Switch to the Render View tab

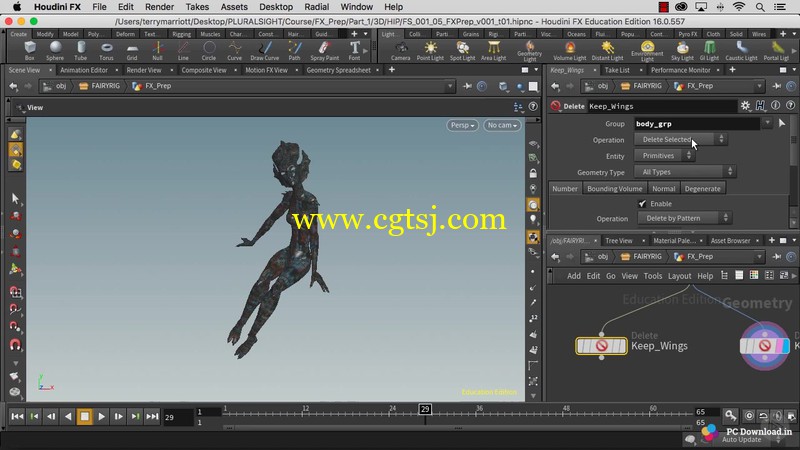[x=144, y=70]
